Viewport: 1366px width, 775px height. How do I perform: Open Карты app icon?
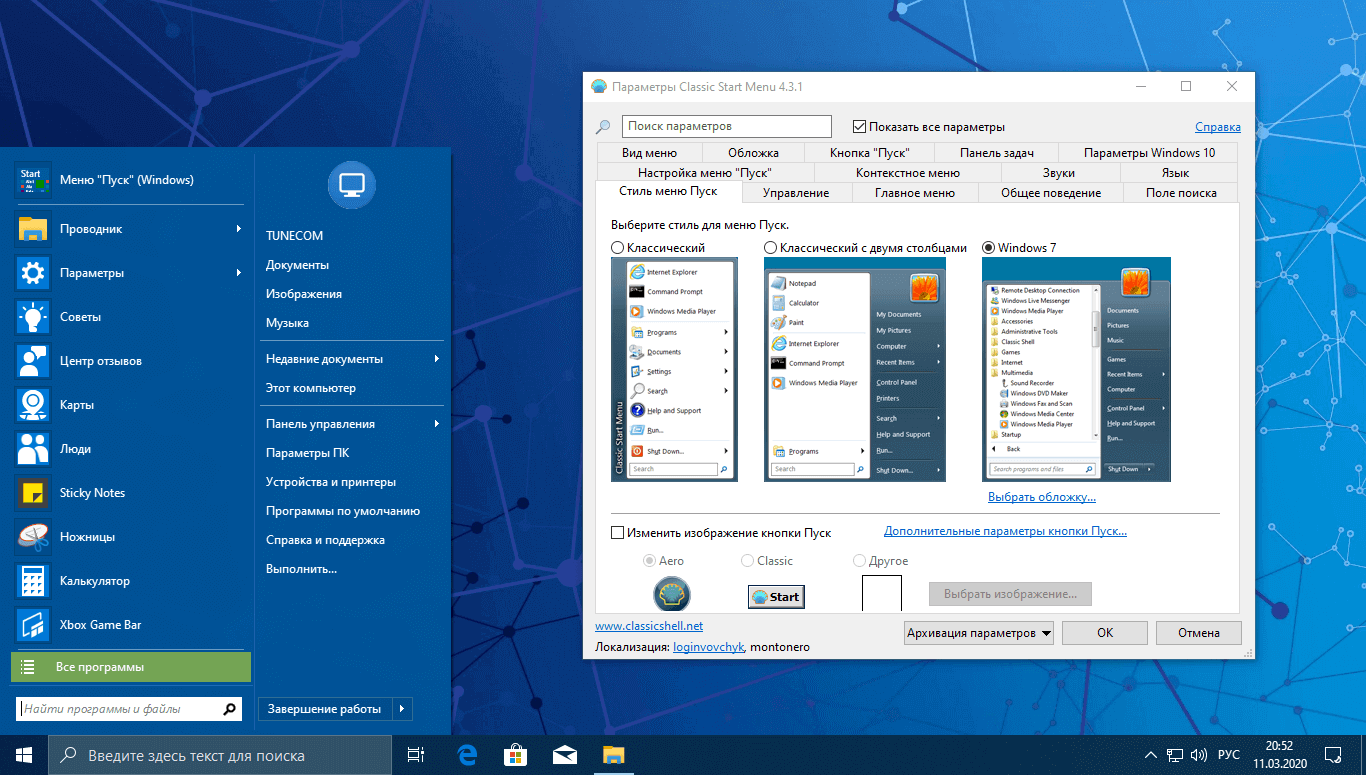[x=33, y=405]
